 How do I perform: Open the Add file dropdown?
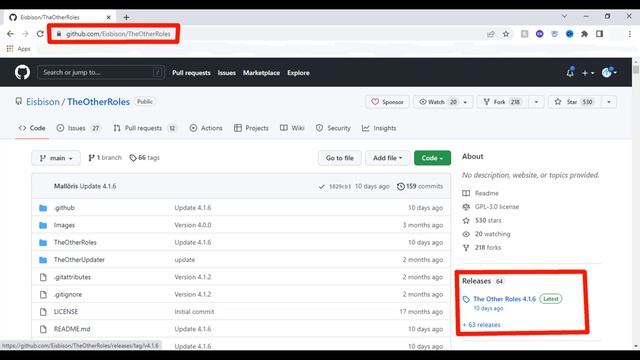pos(387,158)
